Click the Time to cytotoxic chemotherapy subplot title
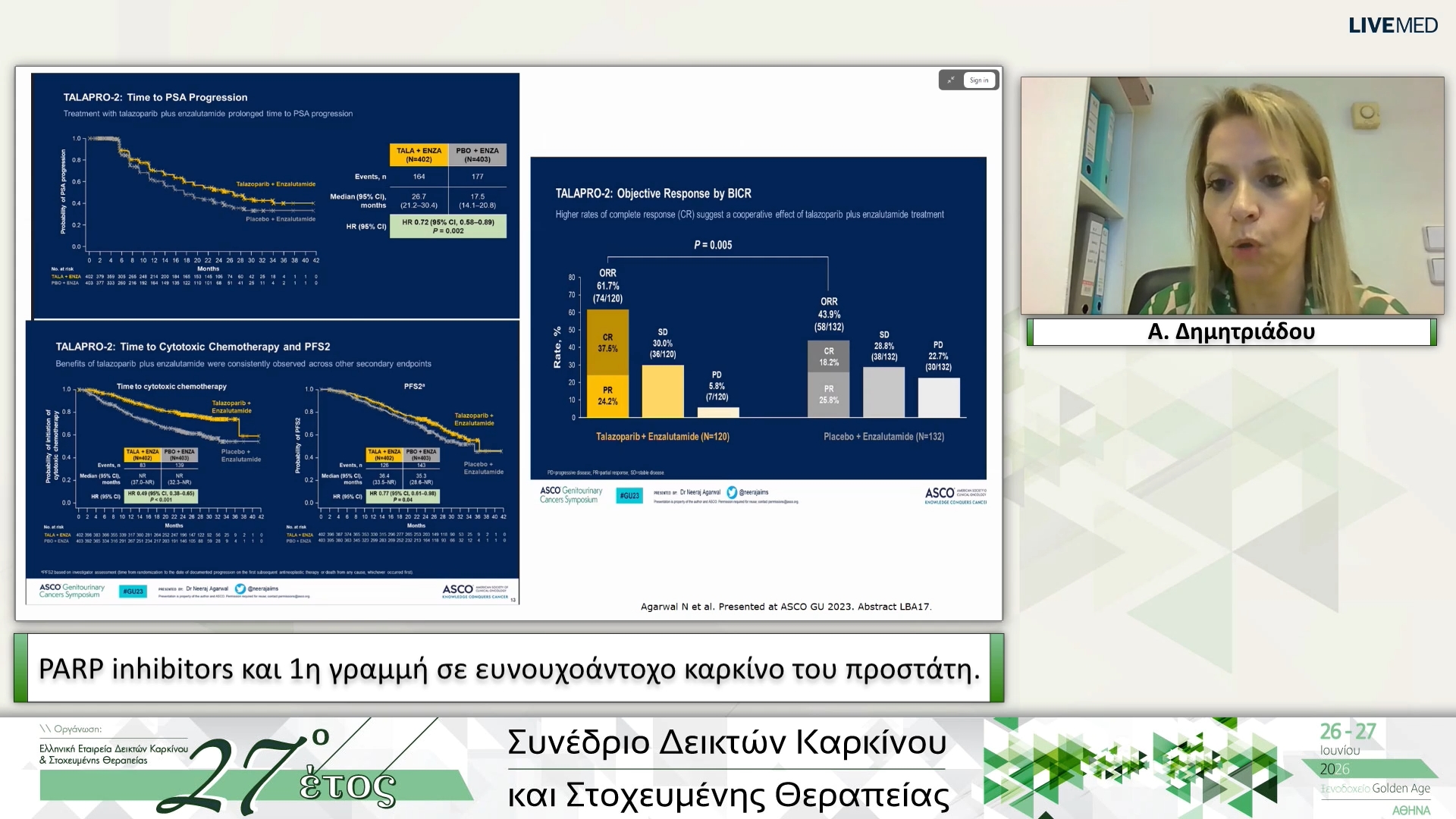The height and width of the screenshot is (819, 1456). [x=171, y=387]
